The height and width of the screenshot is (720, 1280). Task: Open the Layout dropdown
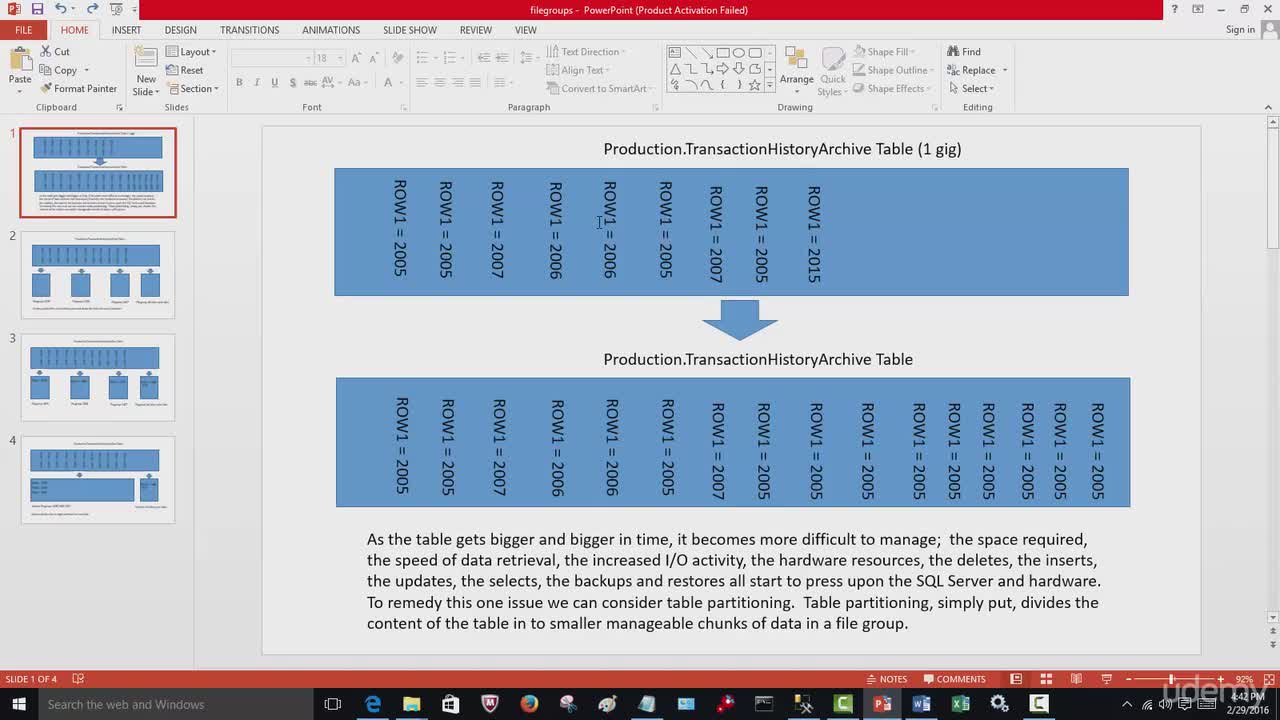click(191, 51)
